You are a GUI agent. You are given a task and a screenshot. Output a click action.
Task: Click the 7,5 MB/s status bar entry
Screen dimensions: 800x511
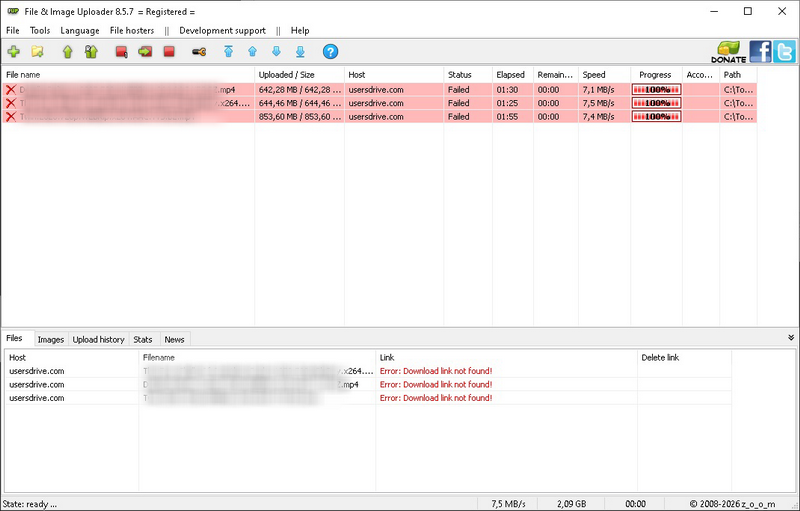[x=508, y=504]
